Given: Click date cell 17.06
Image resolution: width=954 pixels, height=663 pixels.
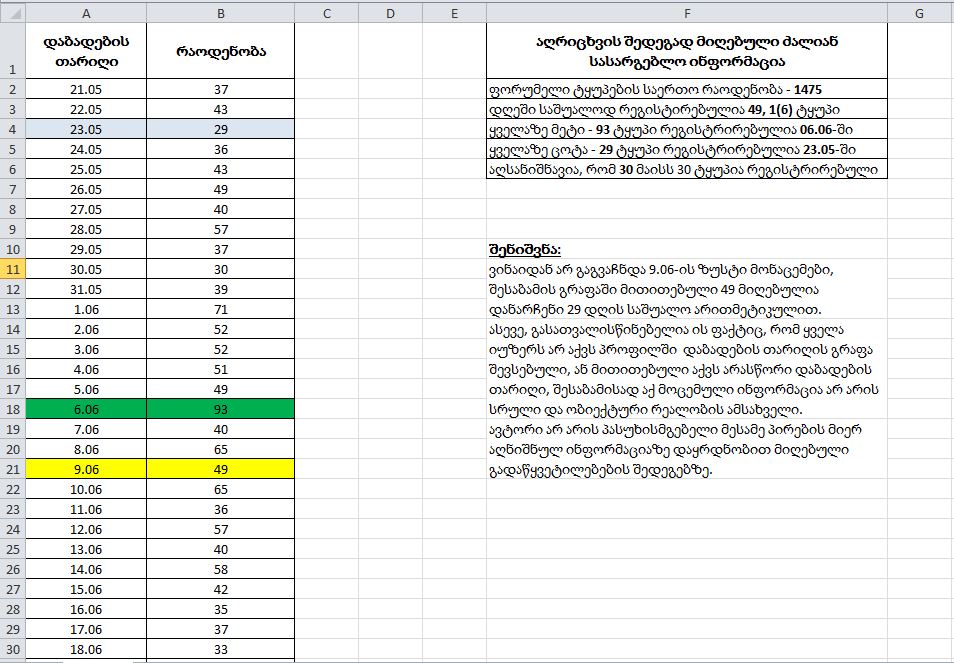Looking at the screenshot, I should click(86, 629).
